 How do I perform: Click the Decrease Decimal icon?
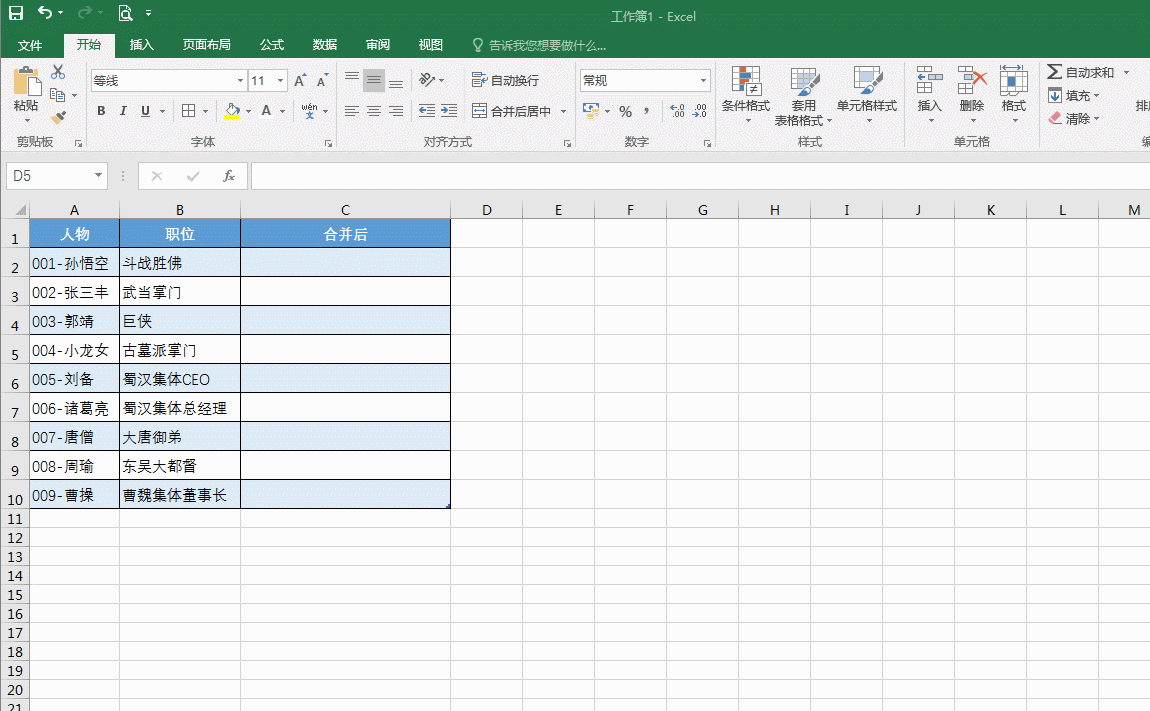[699, 111]
